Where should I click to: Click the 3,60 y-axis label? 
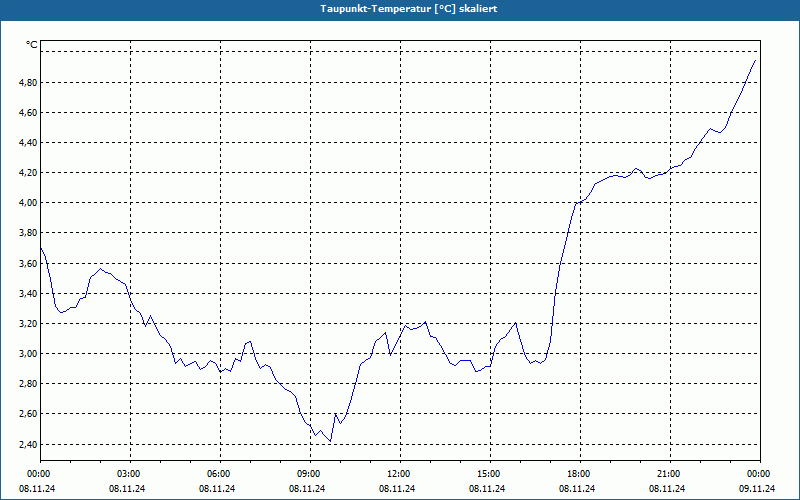[28, 263]
